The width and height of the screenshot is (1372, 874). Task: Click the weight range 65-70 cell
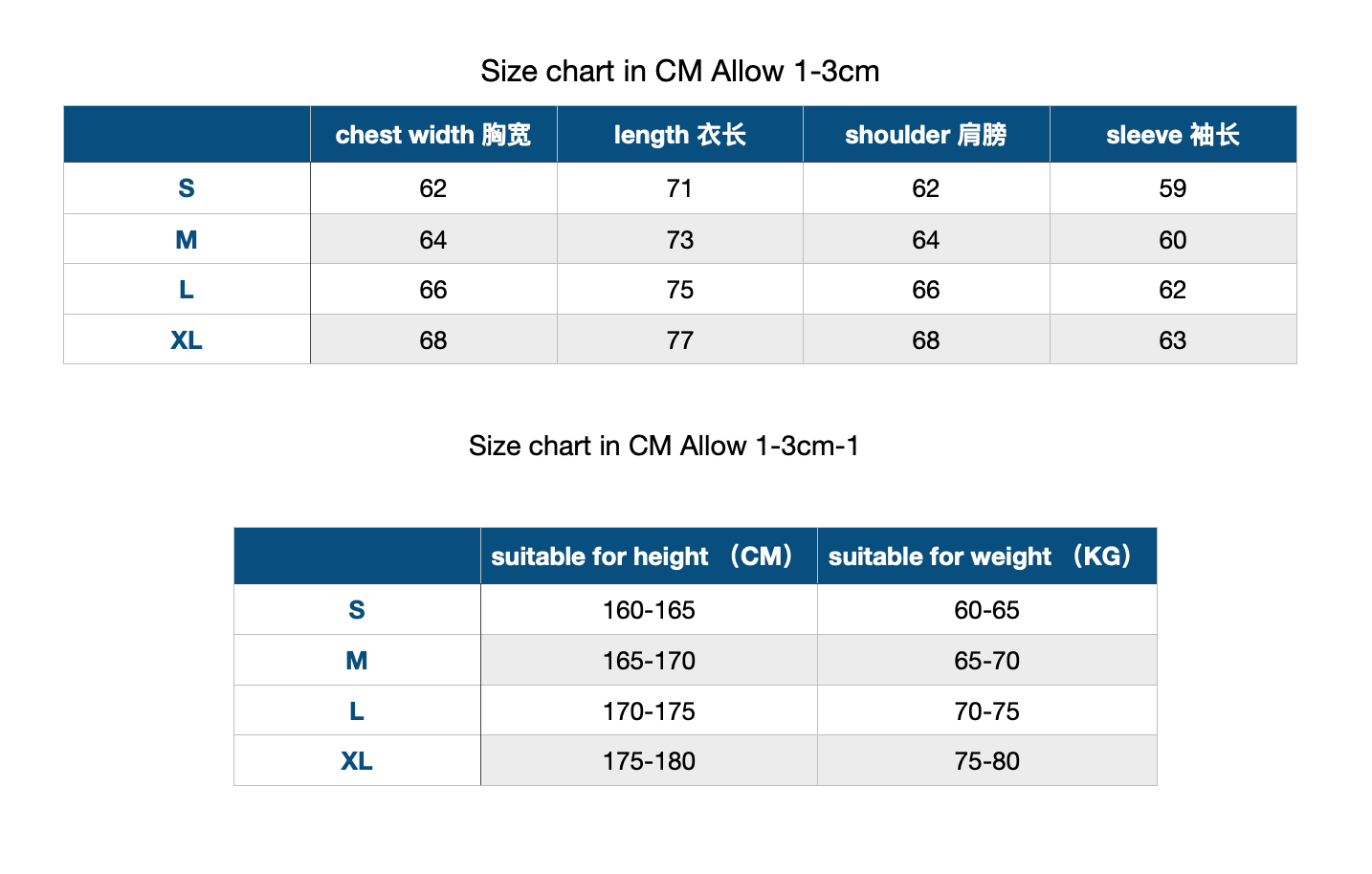click(986, 661)
